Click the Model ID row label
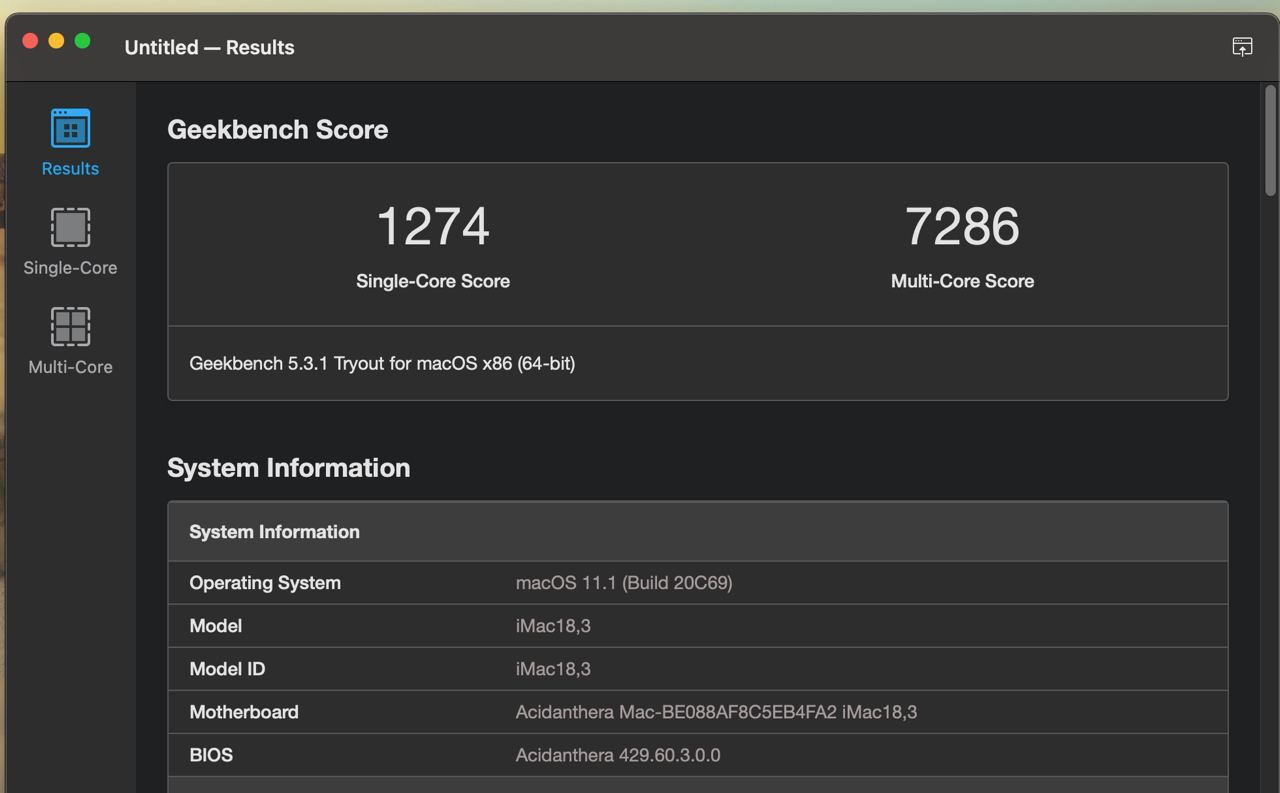 (x=227, y=669)
